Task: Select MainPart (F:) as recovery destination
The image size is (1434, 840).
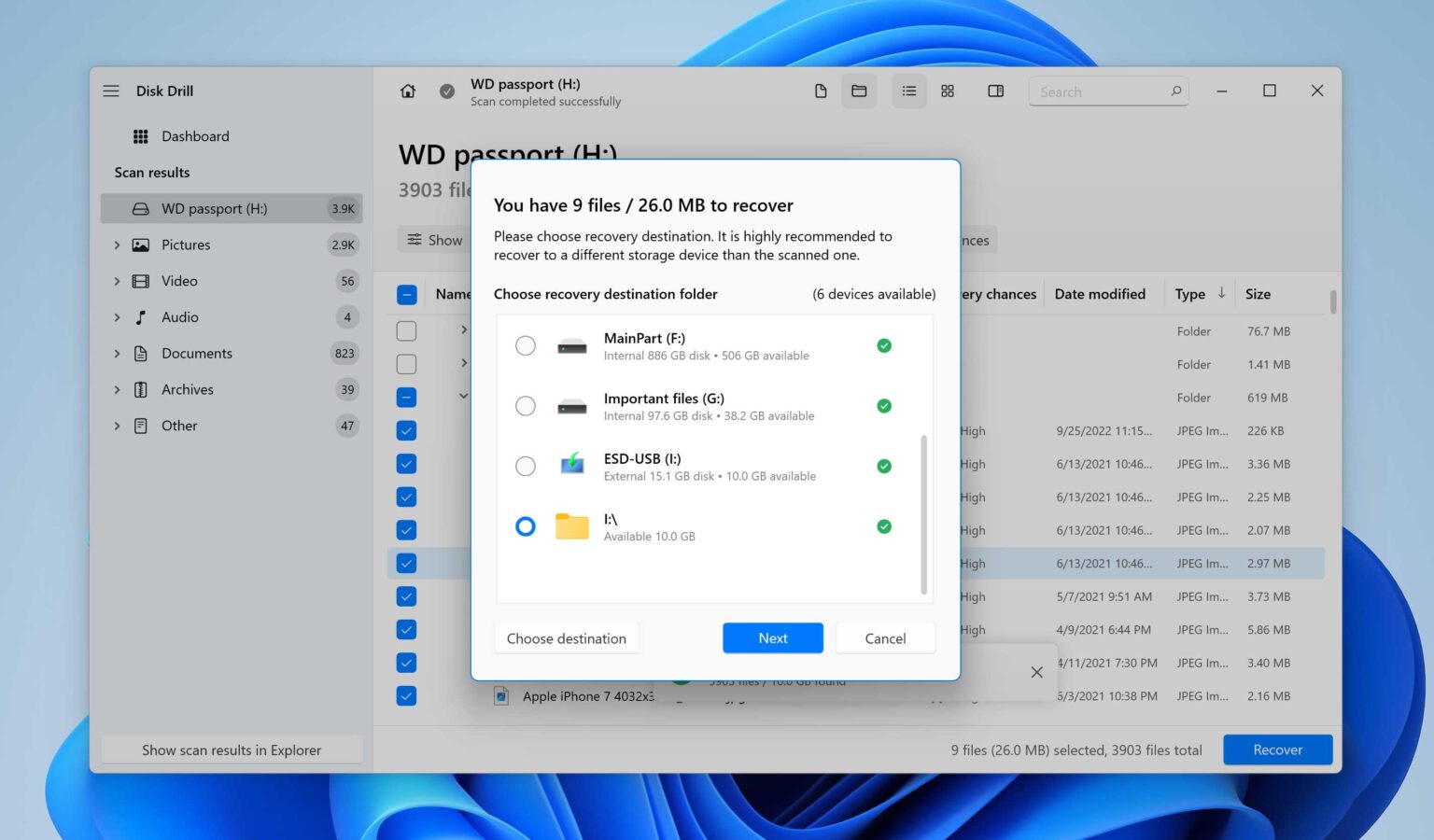Action: click(x=526, y=345)
